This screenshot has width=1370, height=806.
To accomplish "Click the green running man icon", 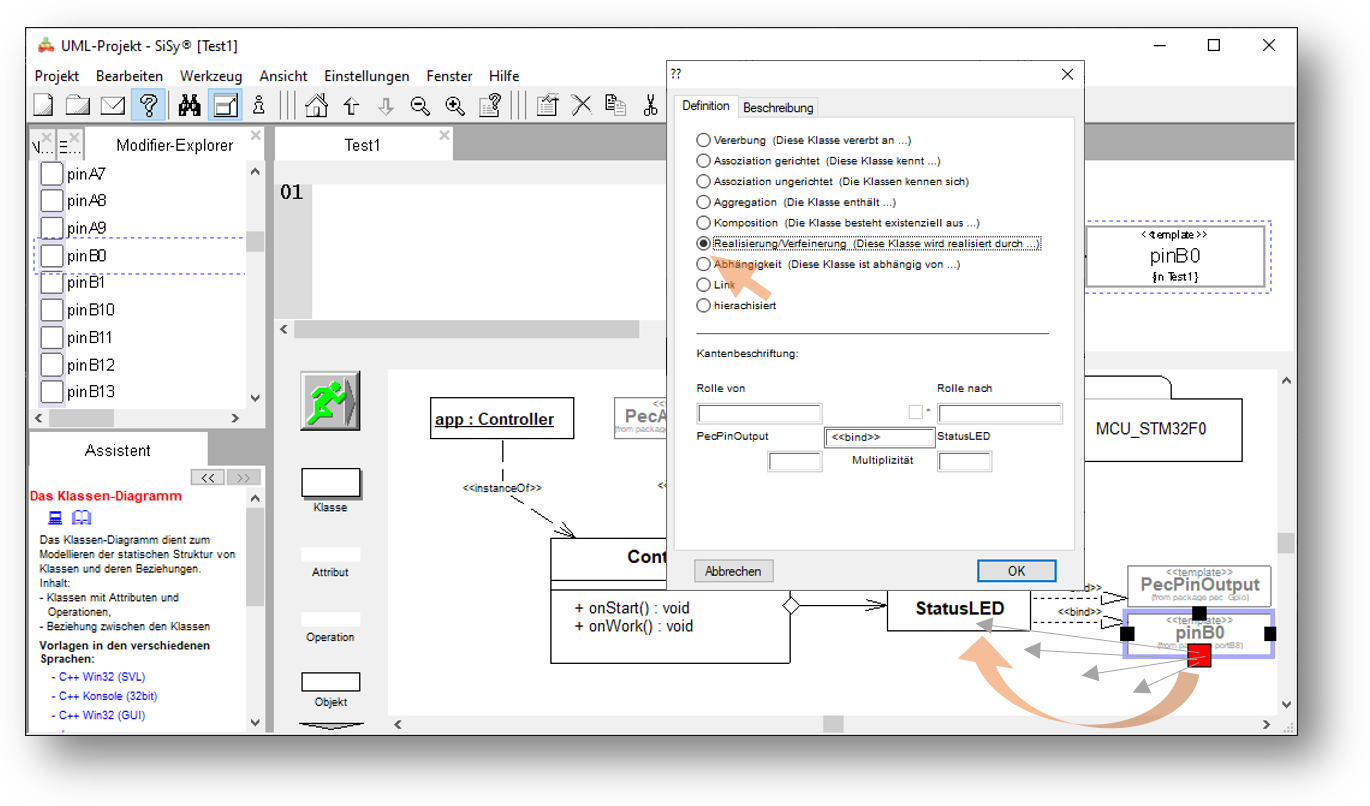I will pyautogui.click(x=329, y=400).
